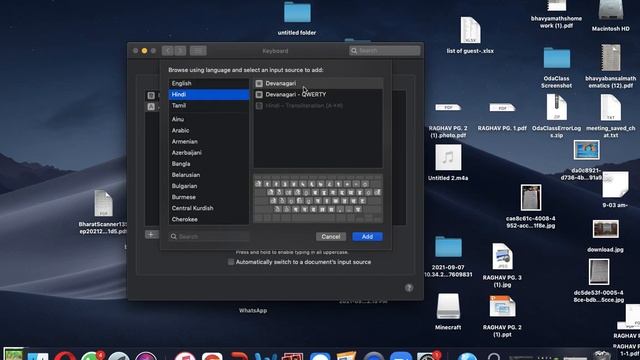Select Azerbaijani in language list
This screenshot has height=360, width=640.
[209, 152]
